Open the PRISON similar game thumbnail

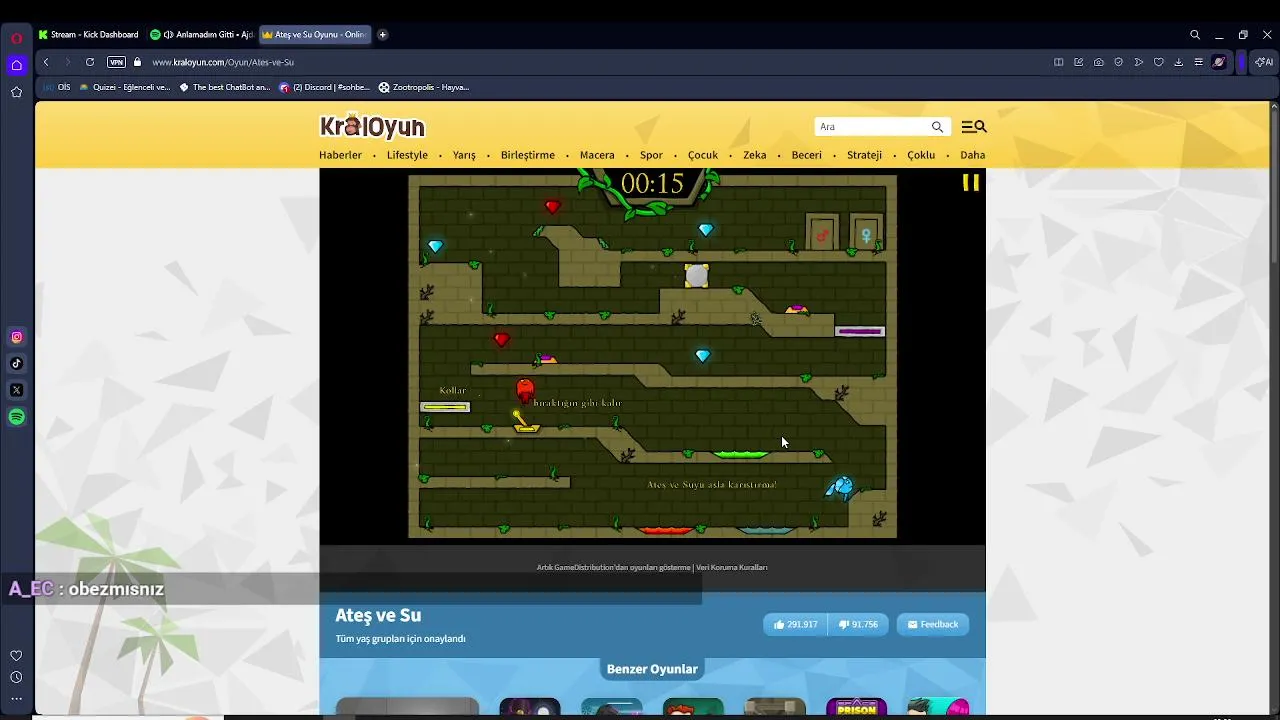(856, 707)
